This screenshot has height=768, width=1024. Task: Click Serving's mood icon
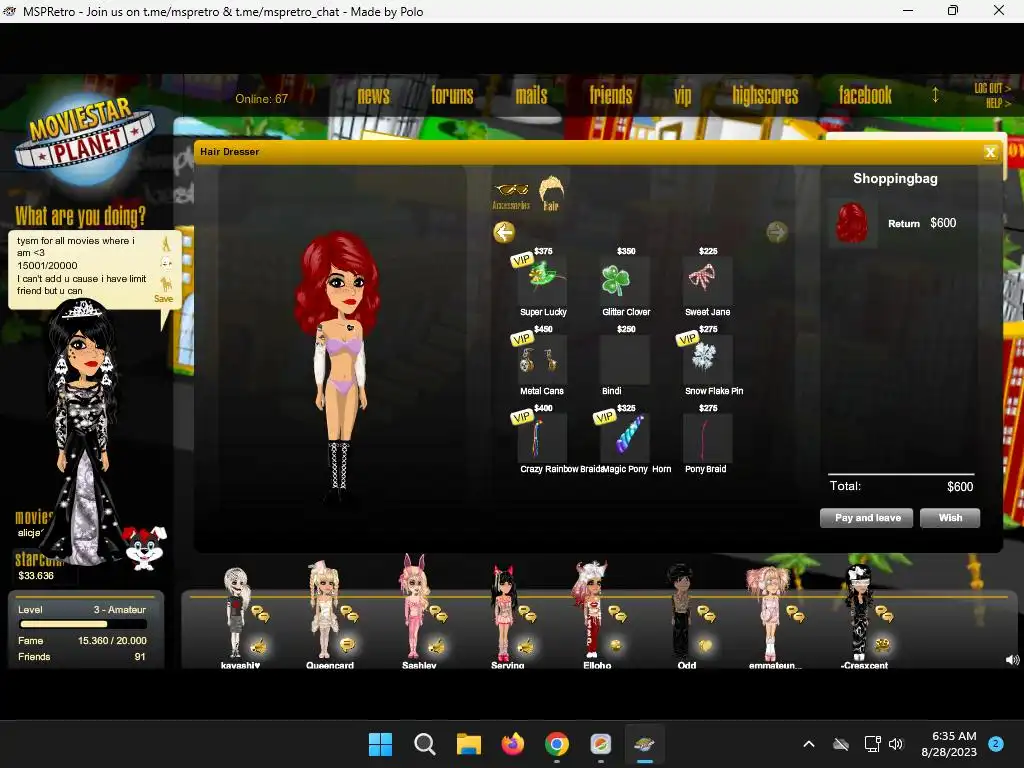526,647
